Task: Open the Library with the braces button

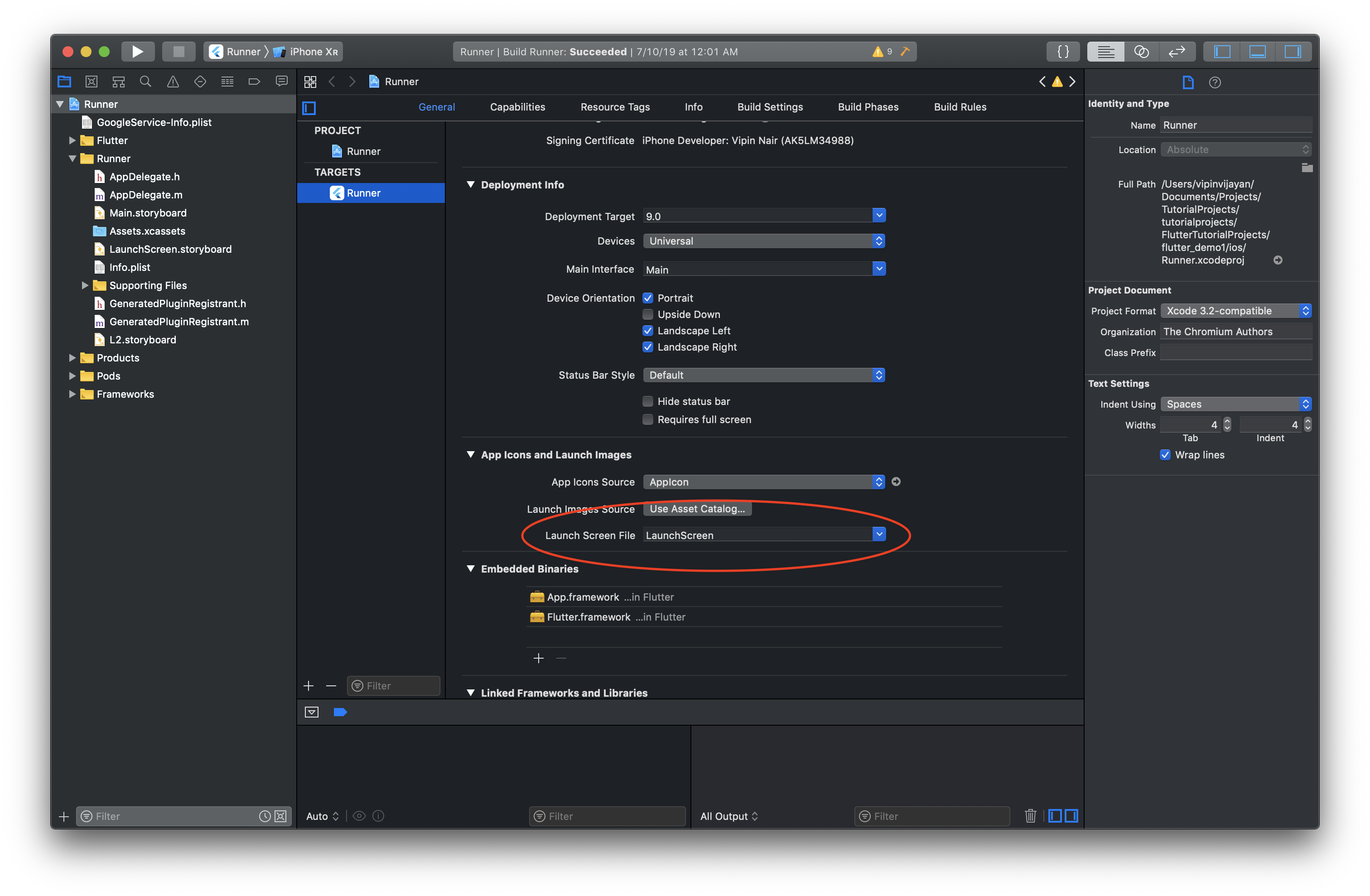Action: pyautogui.click(x=1063, y=52)
